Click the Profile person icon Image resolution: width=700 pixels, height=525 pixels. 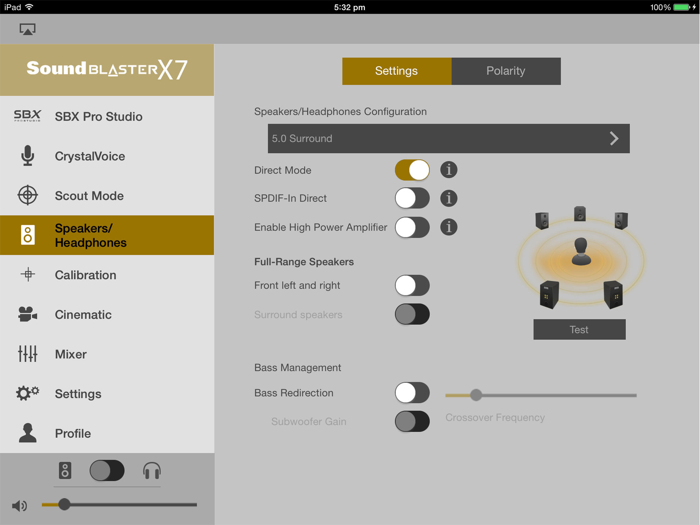pos(28,433)
